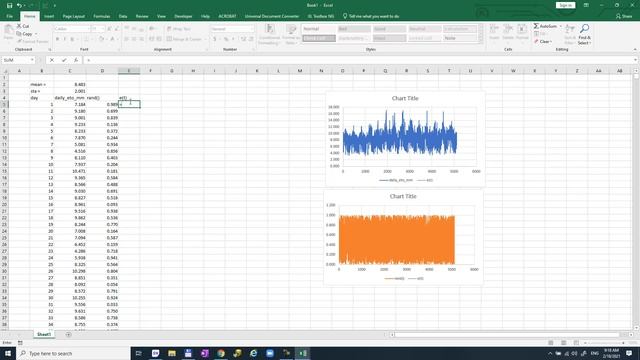Open Google Chrome from the taskbar
Screen dimensions: 640x360
coord(221,353)
